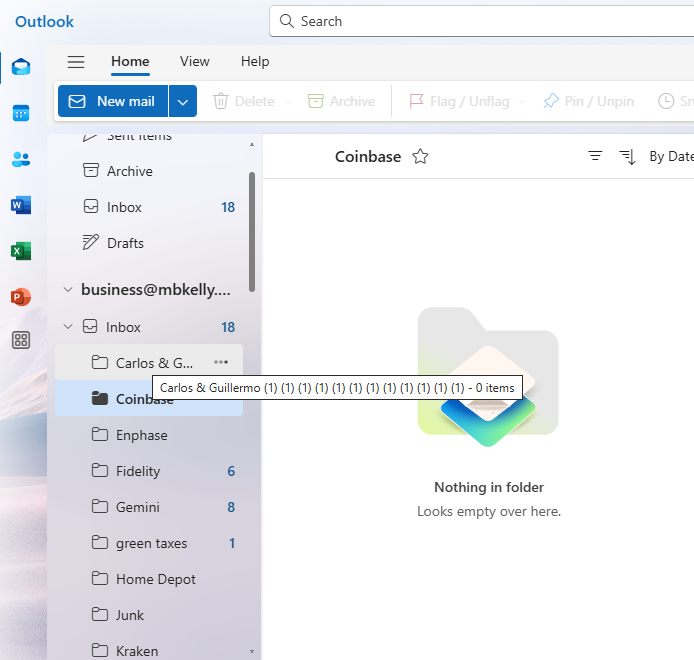Open the Drafts folder
694x660 pixels.
pos(149,243)
